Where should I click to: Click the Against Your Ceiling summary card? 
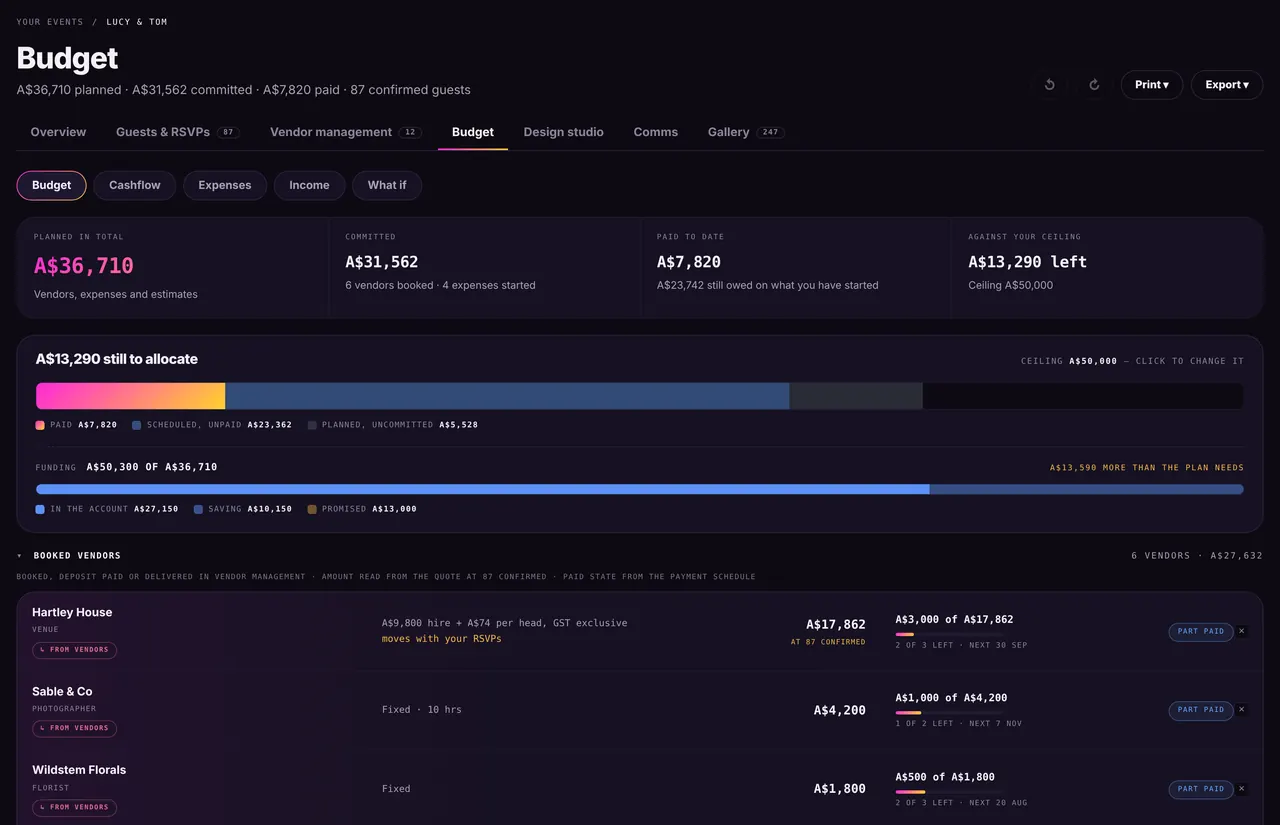[1107, 267]
